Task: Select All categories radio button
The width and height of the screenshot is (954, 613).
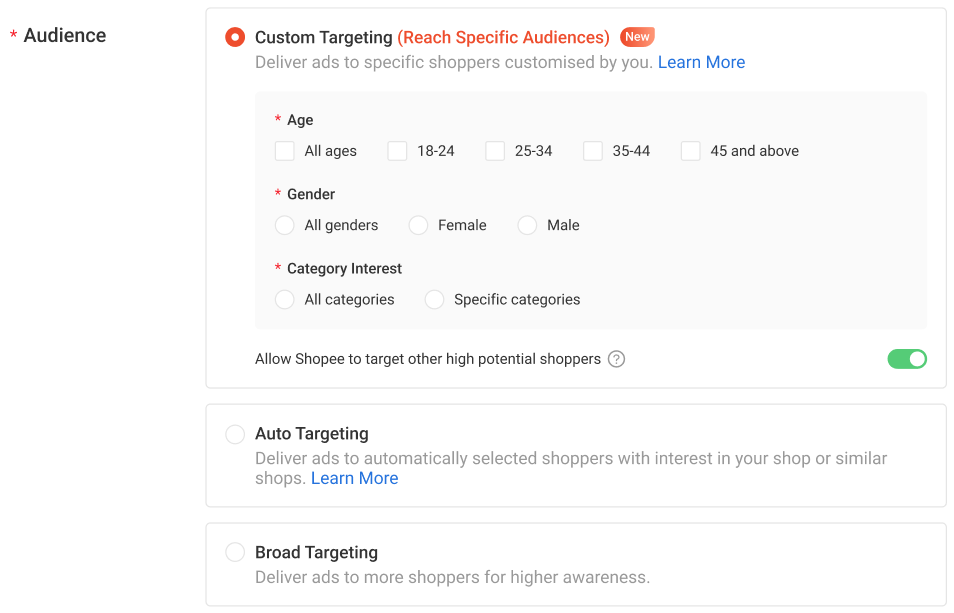Action: pos(285,299)
